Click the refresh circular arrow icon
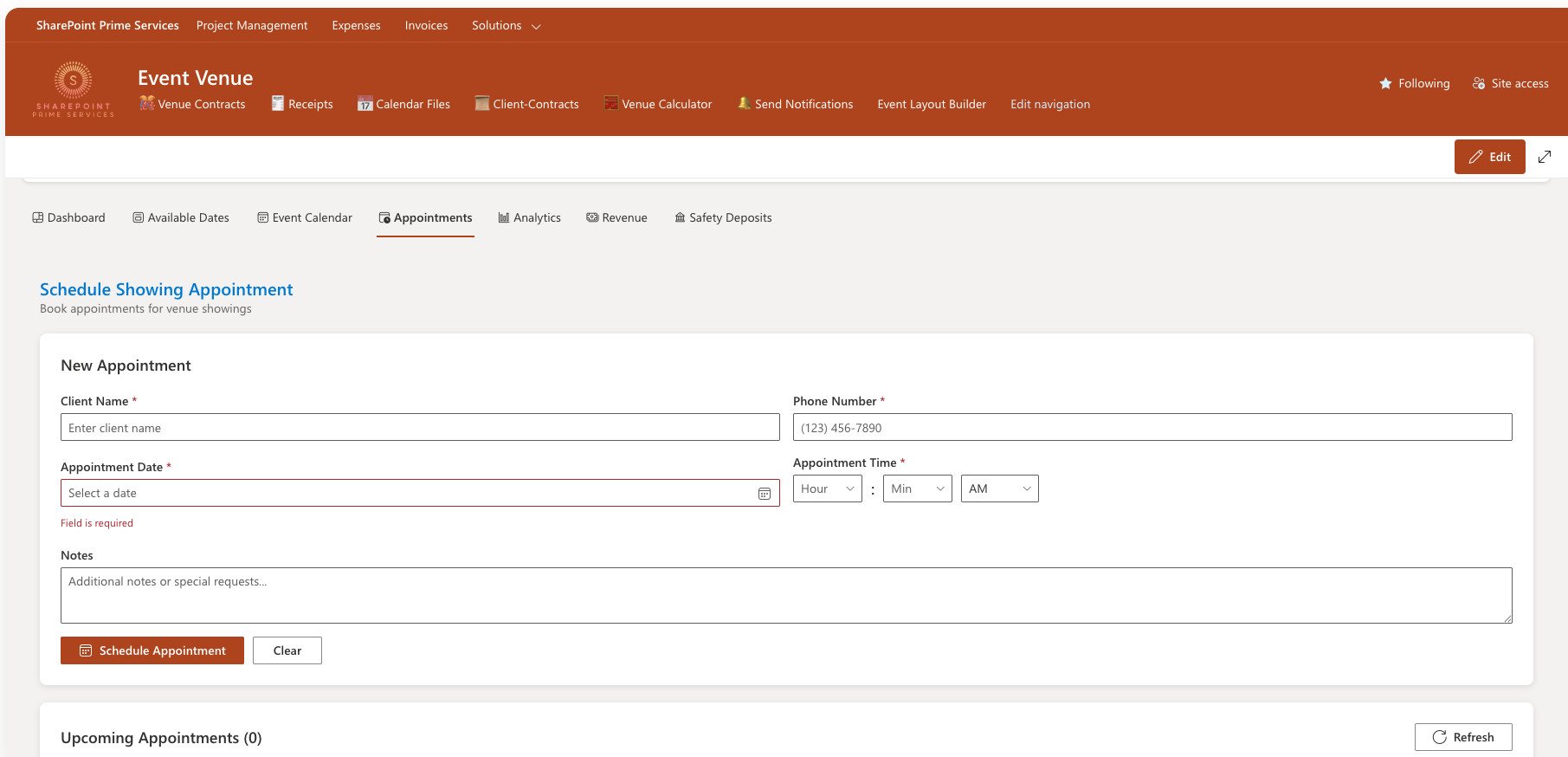The image size is (1568, 757). (x=1440, y=737)
